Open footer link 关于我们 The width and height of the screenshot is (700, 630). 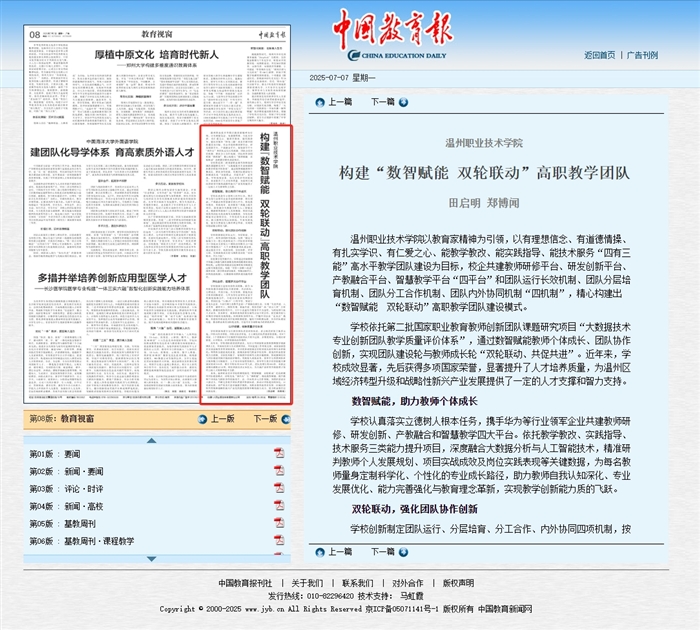(x=307, y=583)
